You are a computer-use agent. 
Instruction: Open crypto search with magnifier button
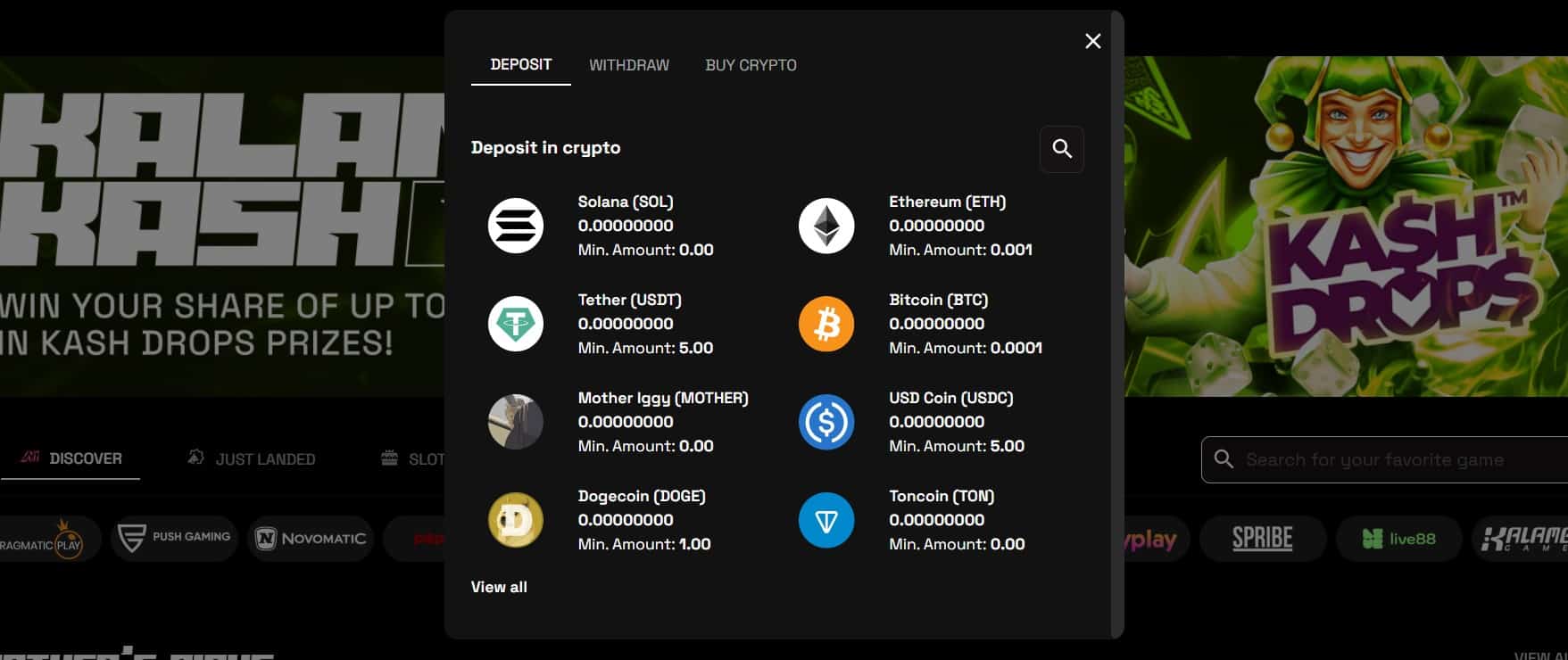tap(1061, 149)
